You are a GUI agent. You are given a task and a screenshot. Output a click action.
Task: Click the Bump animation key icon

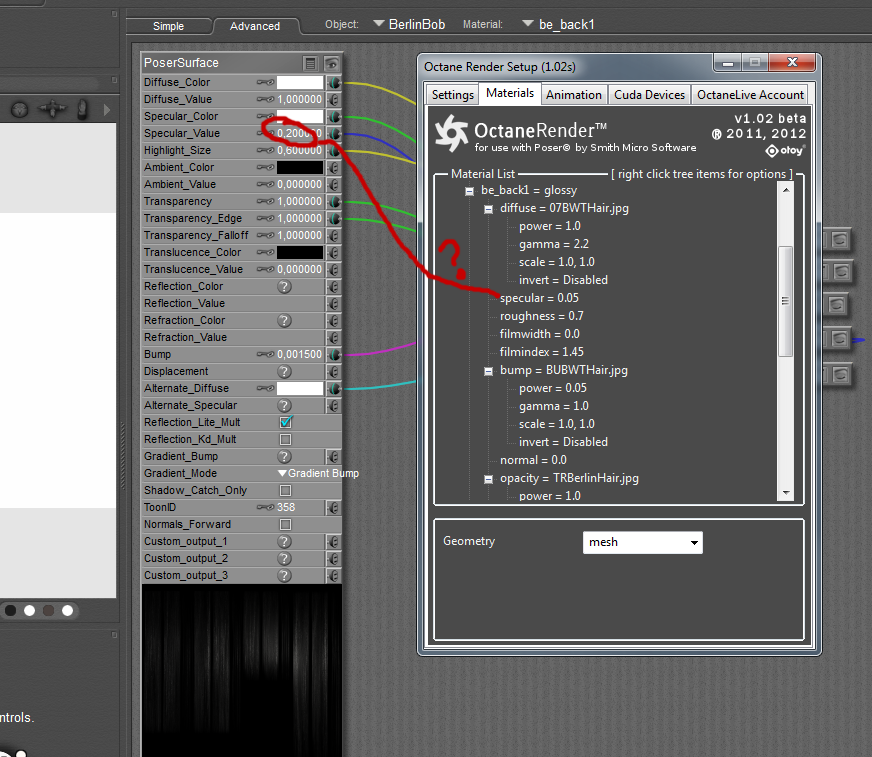[x=265, y=354]
